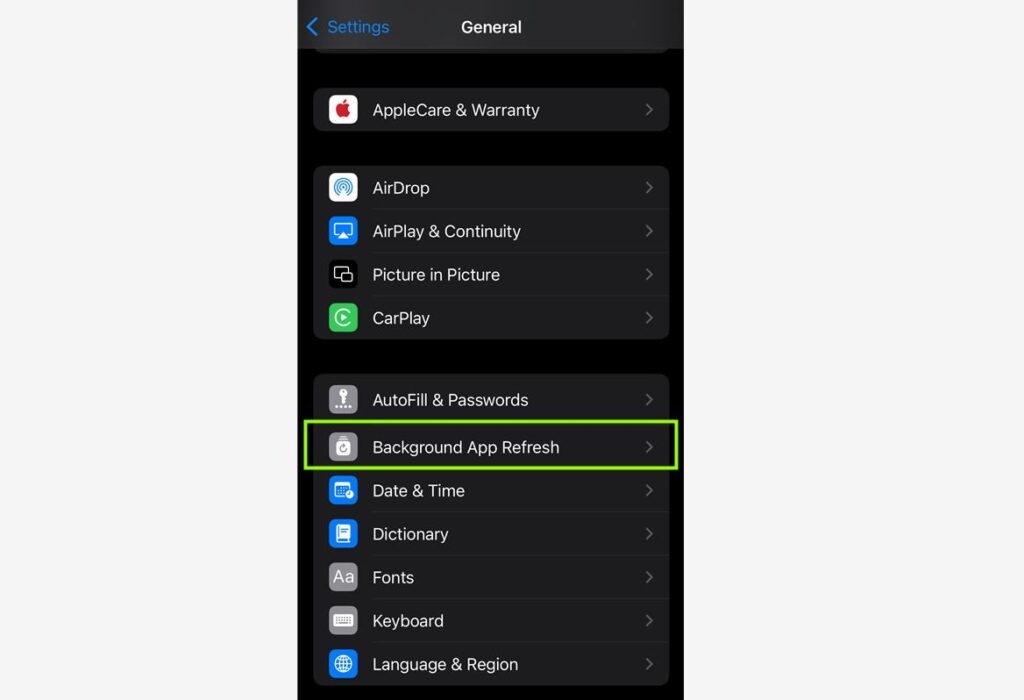Open the Keyboard row chevron
The width and height of the screenshot is (1024, 700).
click(x=649, y=620)
